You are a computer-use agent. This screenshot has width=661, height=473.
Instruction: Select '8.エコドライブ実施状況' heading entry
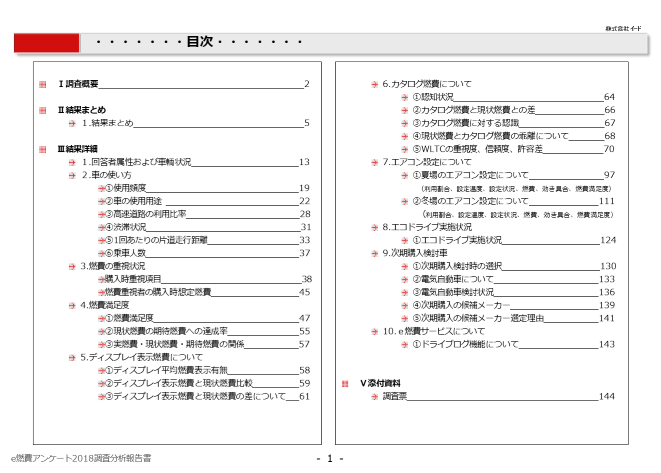pyautogui.click(x=427, y=227)
